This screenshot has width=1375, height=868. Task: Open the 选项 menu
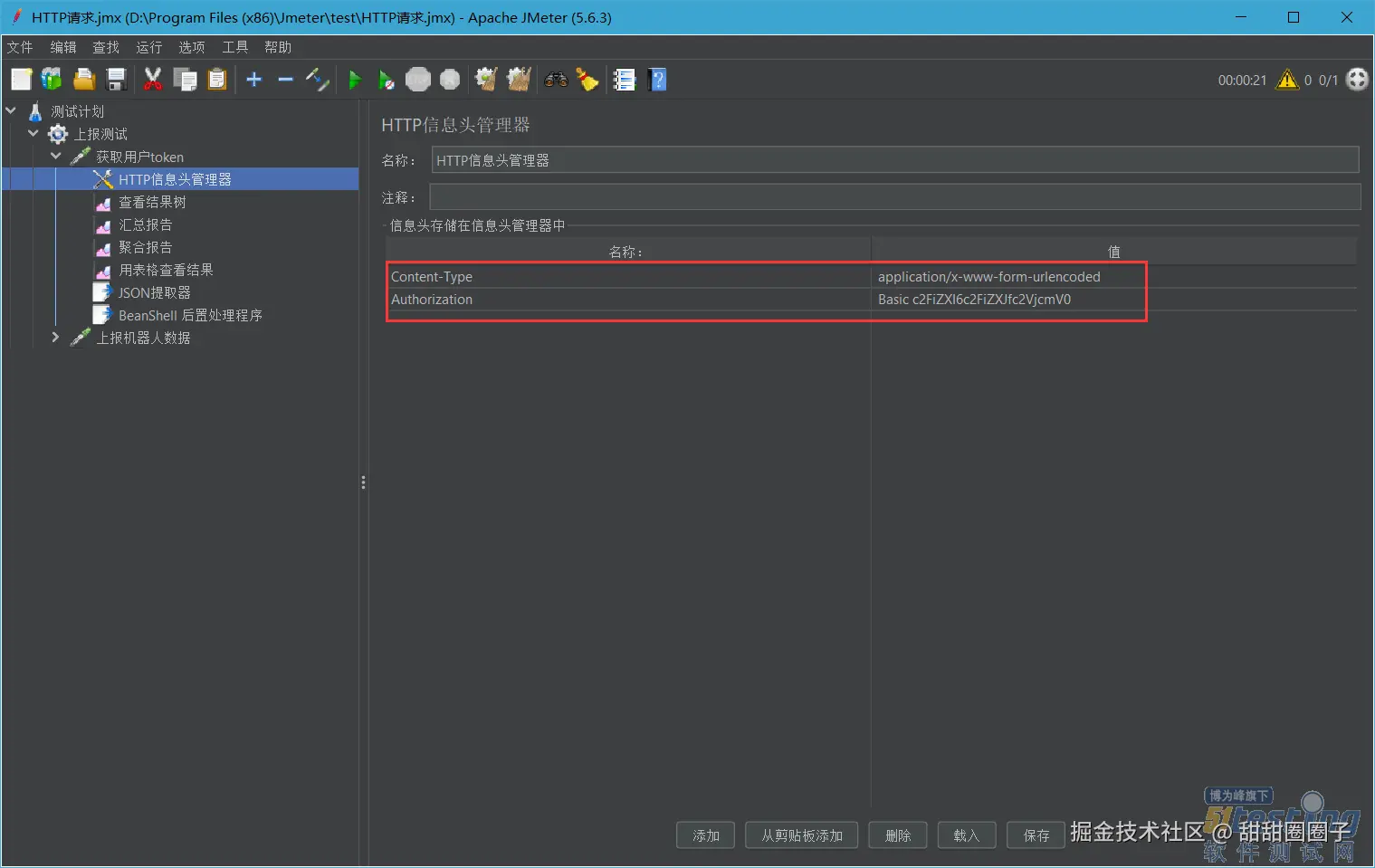click(x=192, y=47)
